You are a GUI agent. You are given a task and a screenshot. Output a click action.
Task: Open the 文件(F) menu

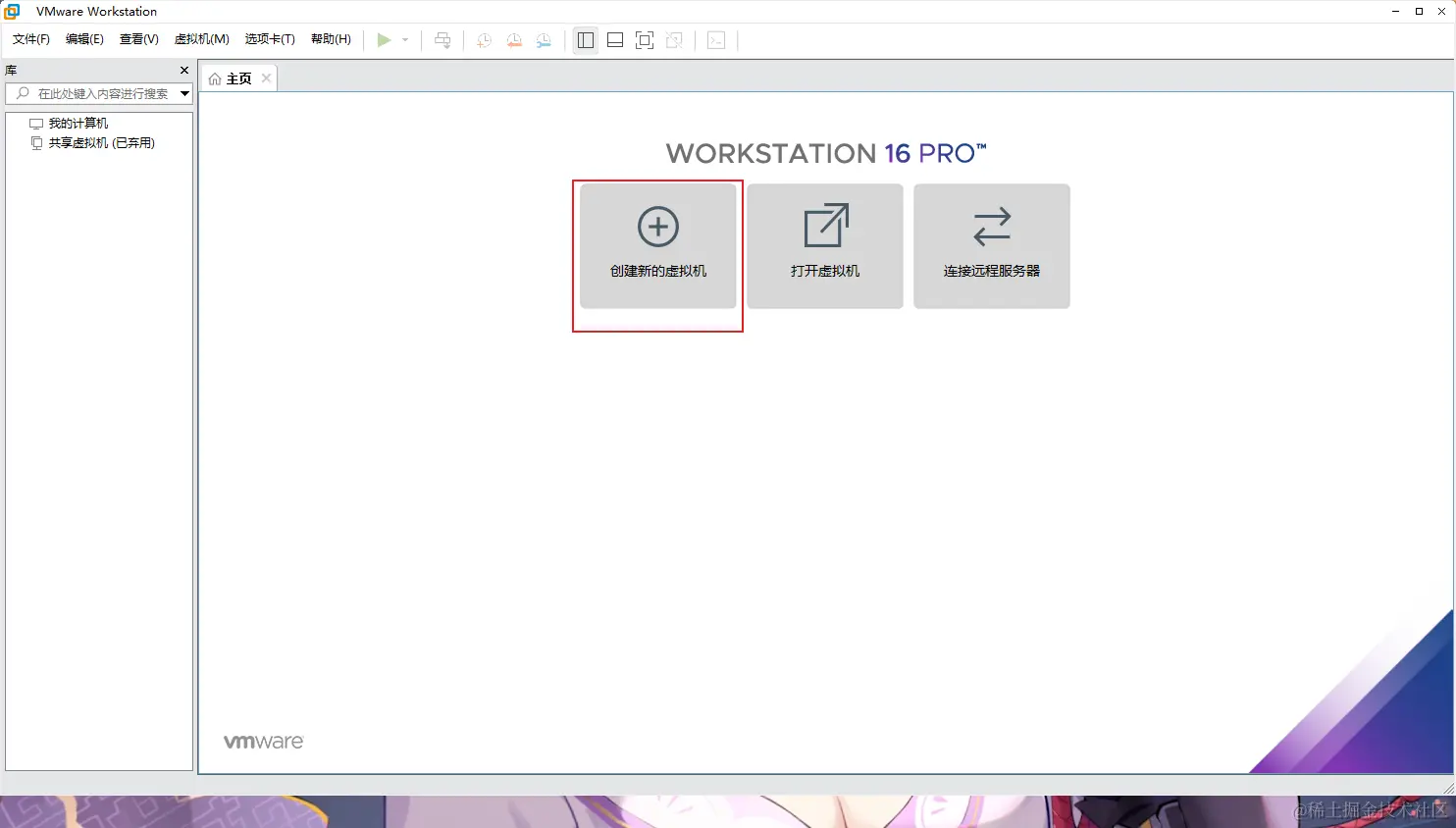coord(31,39)
